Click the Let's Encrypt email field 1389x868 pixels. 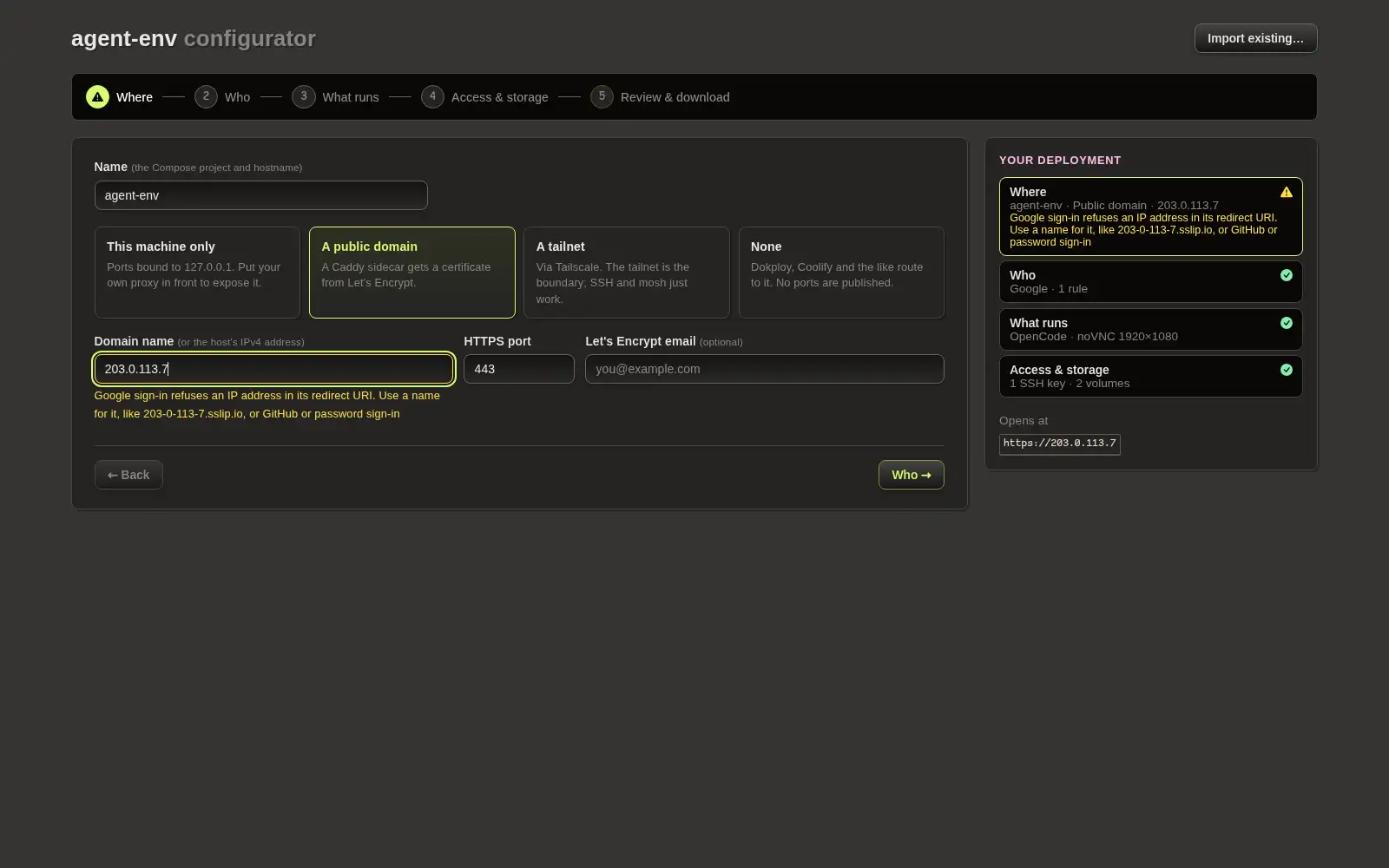[764, 369]
